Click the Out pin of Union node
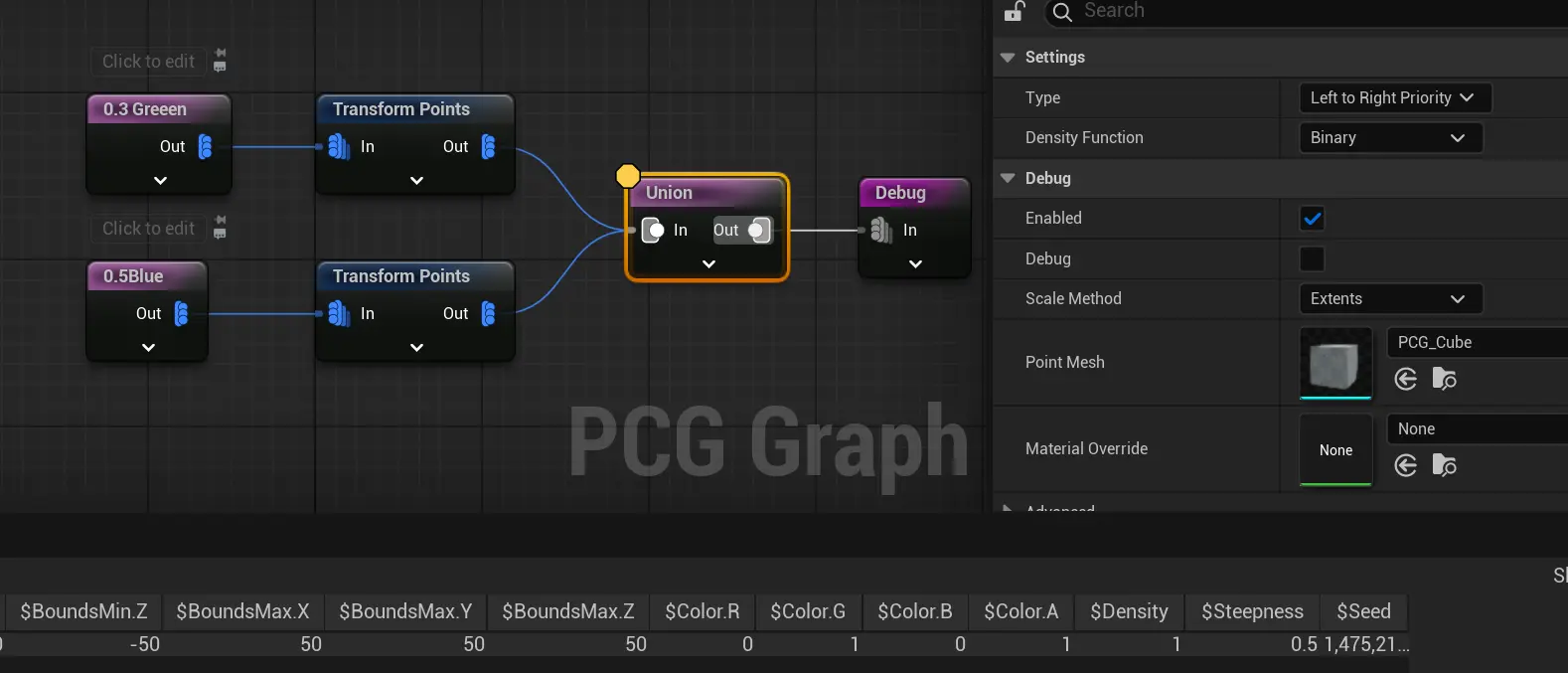1568x673 pixels. (757, 231)
